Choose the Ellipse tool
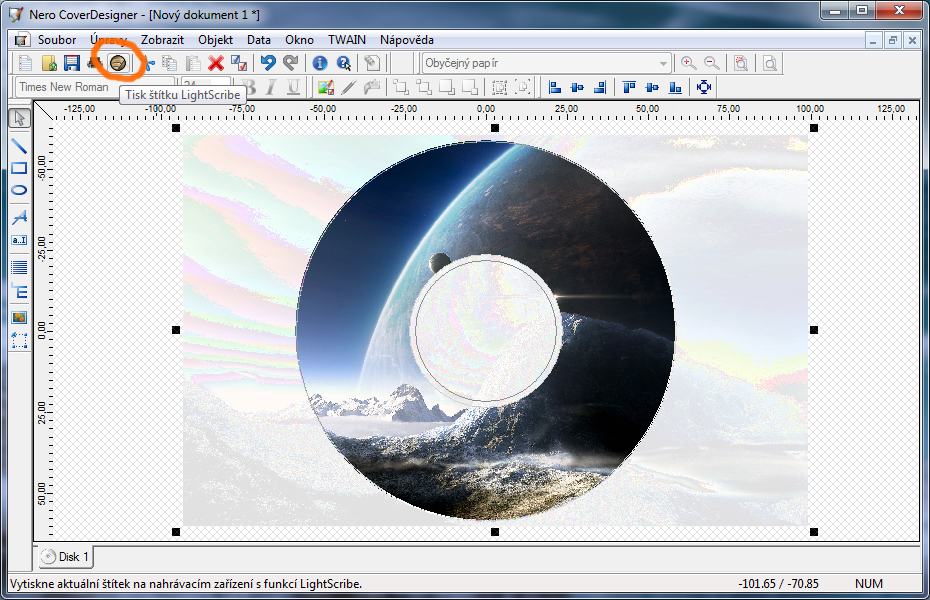The height and width of the screenshot is (600, 930). pos(19,190)
